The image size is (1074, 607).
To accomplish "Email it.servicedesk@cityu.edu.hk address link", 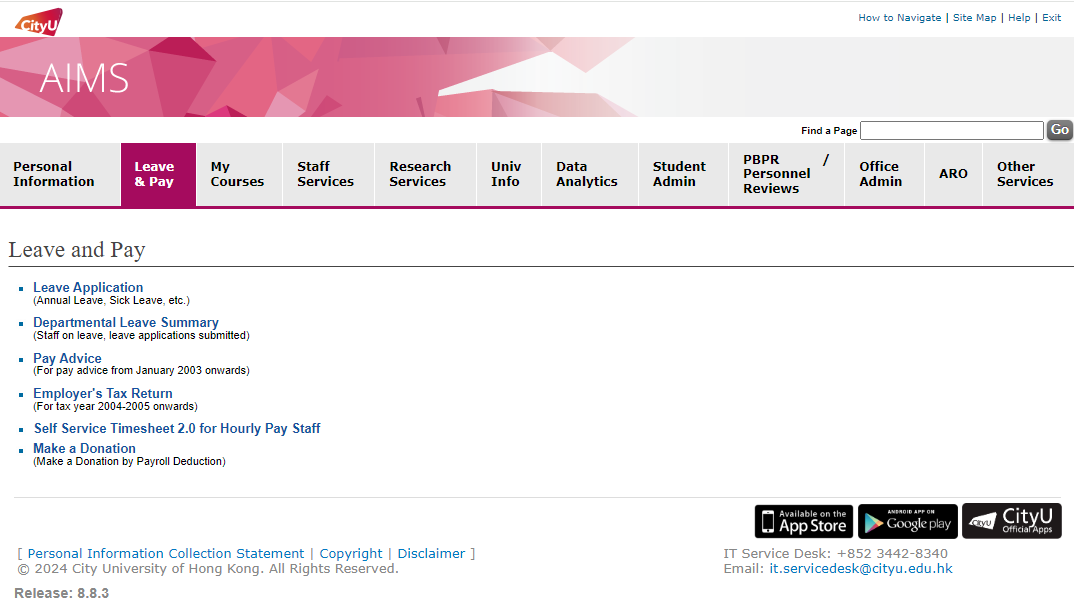I will (x=860, y=569).
